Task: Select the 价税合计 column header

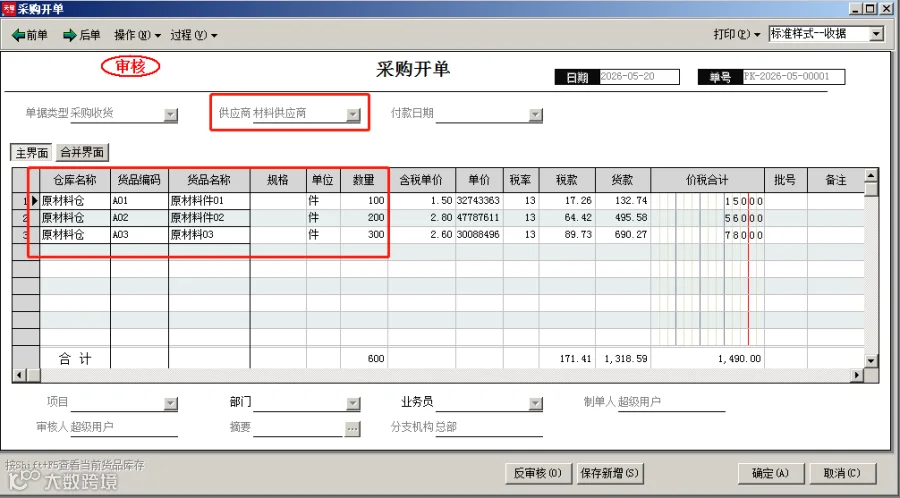Action: coord(707,180)
